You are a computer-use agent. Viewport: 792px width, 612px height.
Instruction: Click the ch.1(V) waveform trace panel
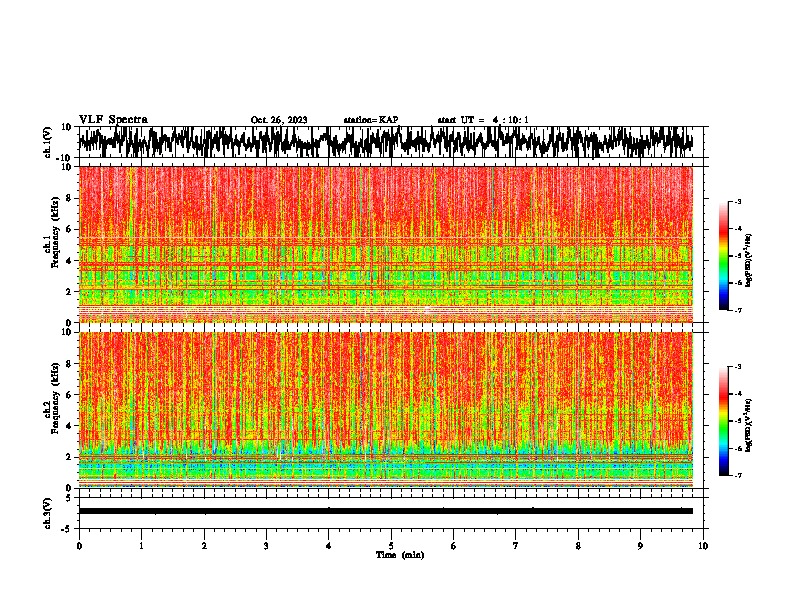391,142
